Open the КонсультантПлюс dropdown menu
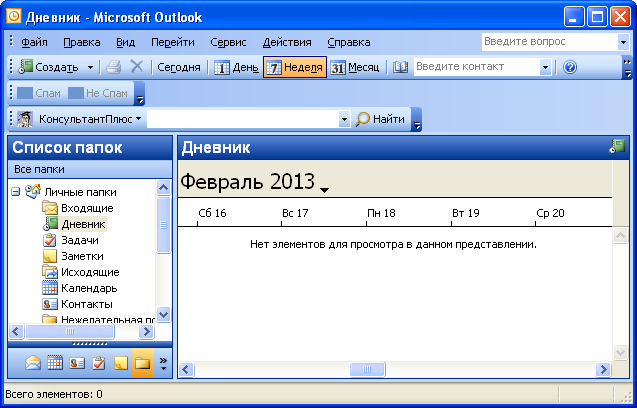The image size is (637, 408). tap(90, 119)
